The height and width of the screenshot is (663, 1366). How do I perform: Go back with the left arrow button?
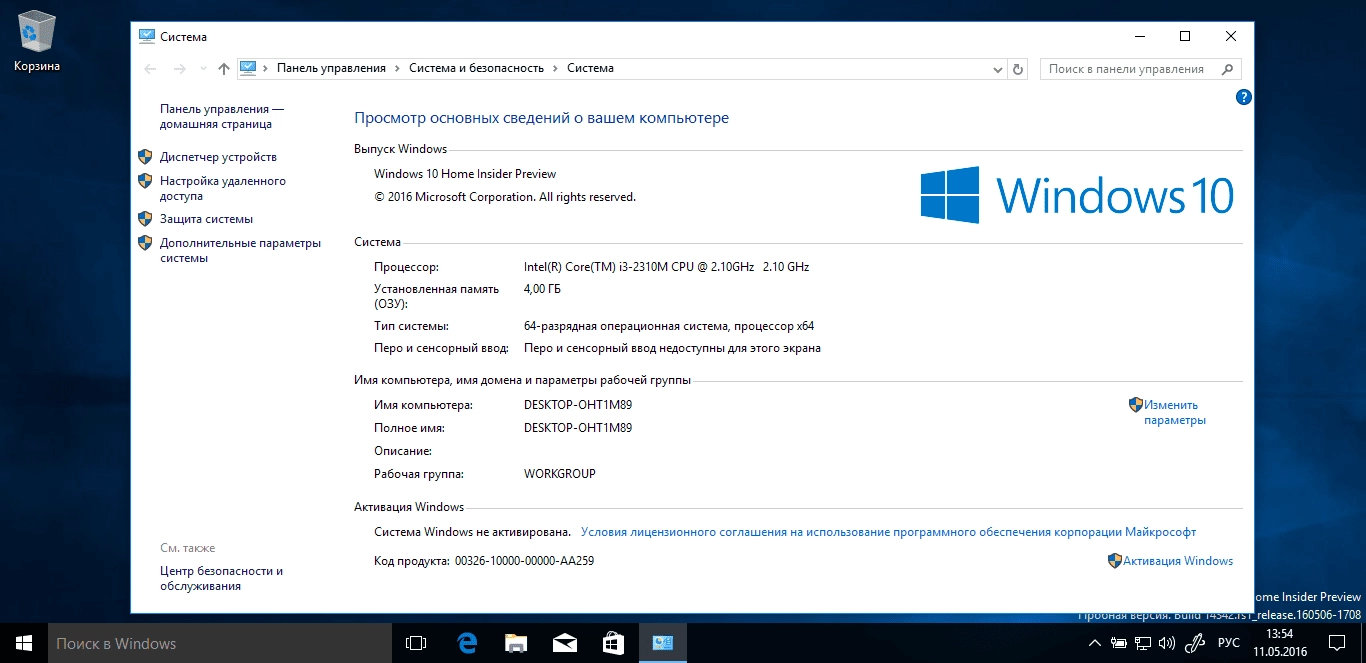150,69
